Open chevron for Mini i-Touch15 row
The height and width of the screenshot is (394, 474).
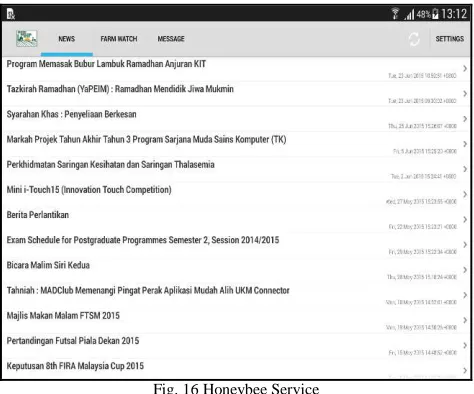[465, 194]
